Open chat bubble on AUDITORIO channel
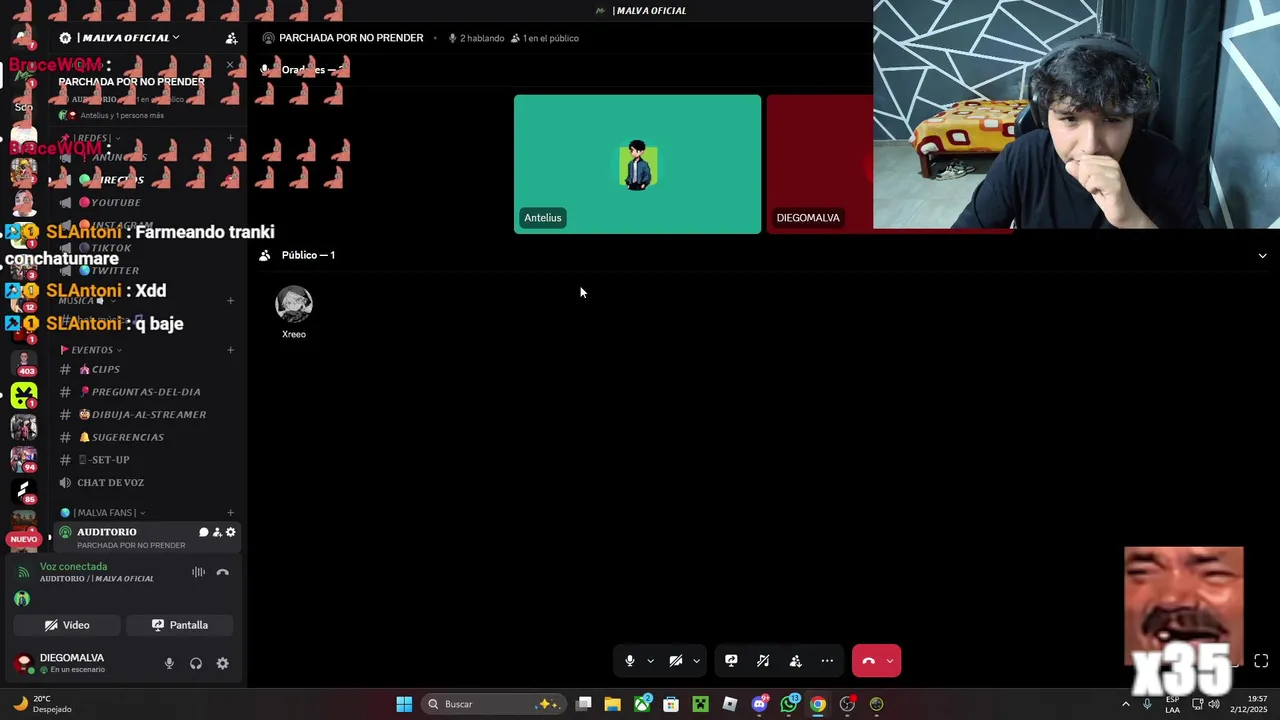The width and height of the screenshot is (1280, 720). click(204, 533)
